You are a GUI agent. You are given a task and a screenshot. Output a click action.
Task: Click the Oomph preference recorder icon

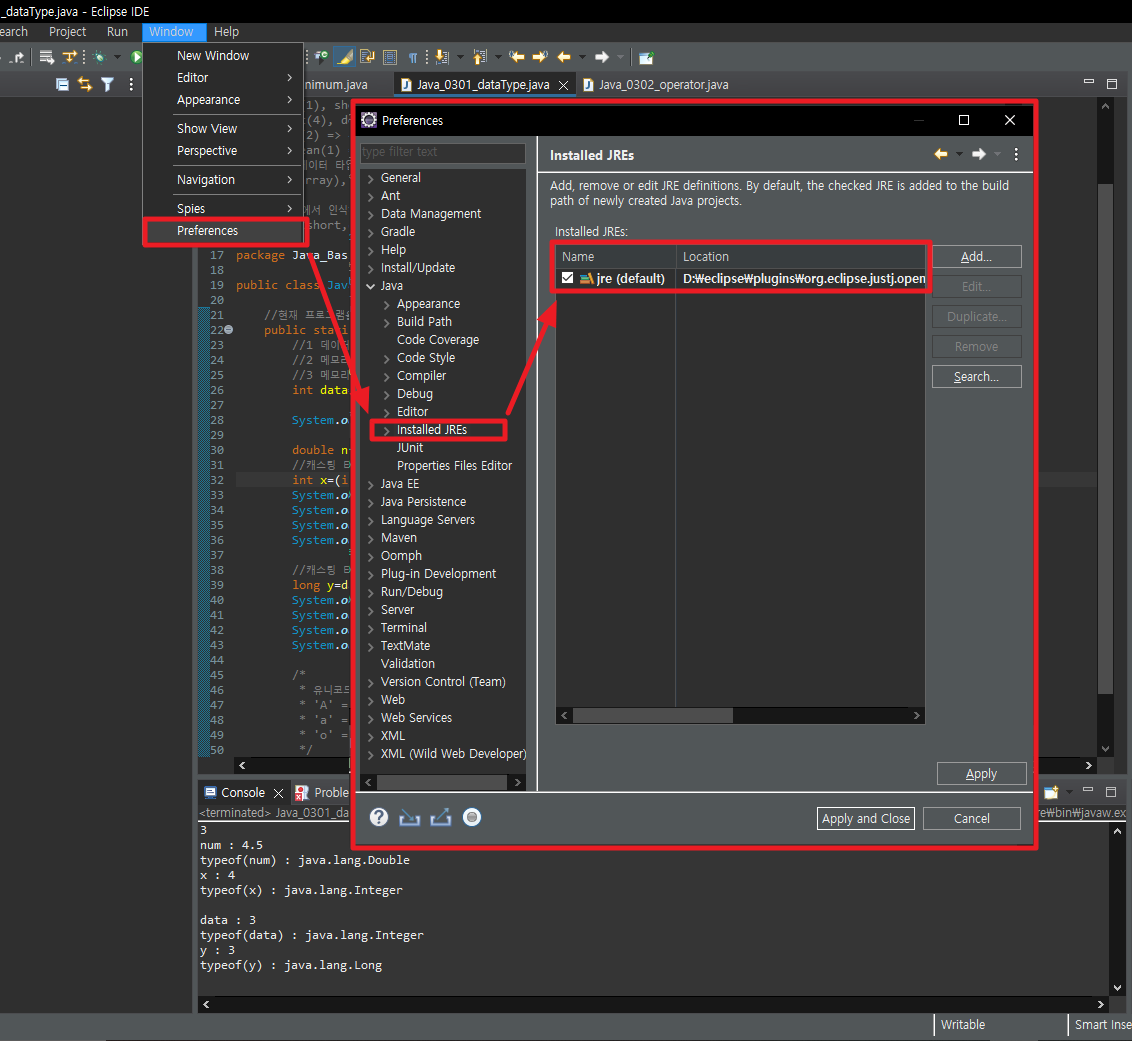(x=471, y=817)
